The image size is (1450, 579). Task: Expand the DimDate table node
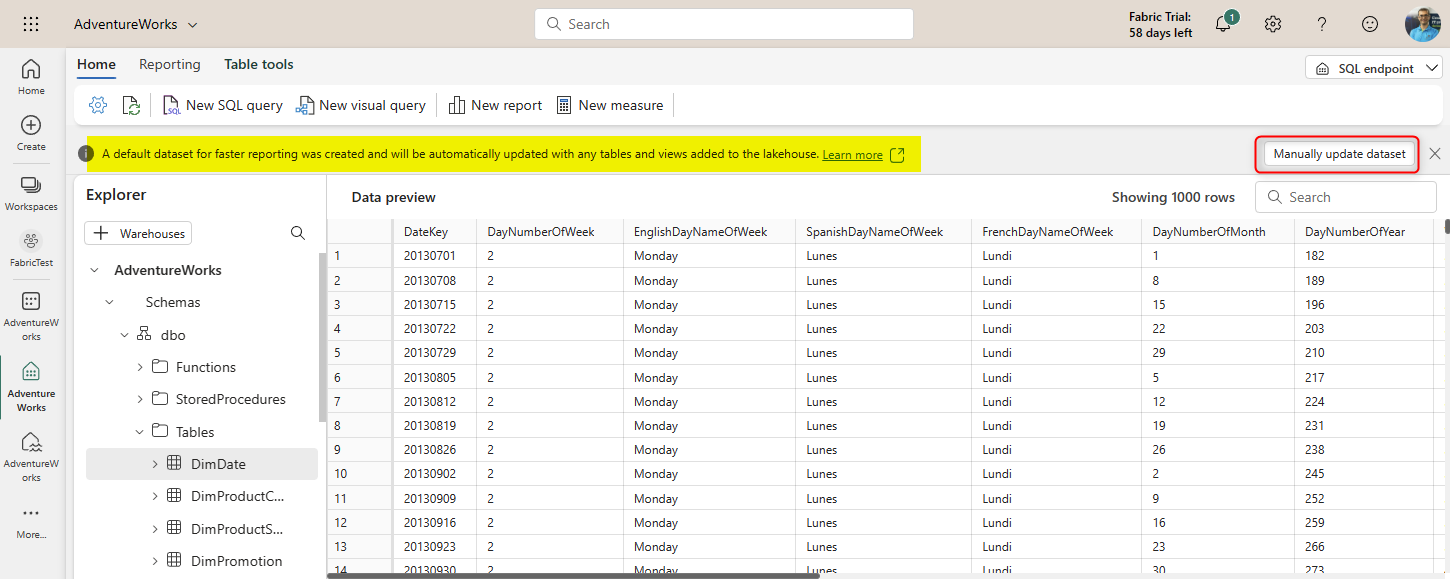(x=155, y=464)
